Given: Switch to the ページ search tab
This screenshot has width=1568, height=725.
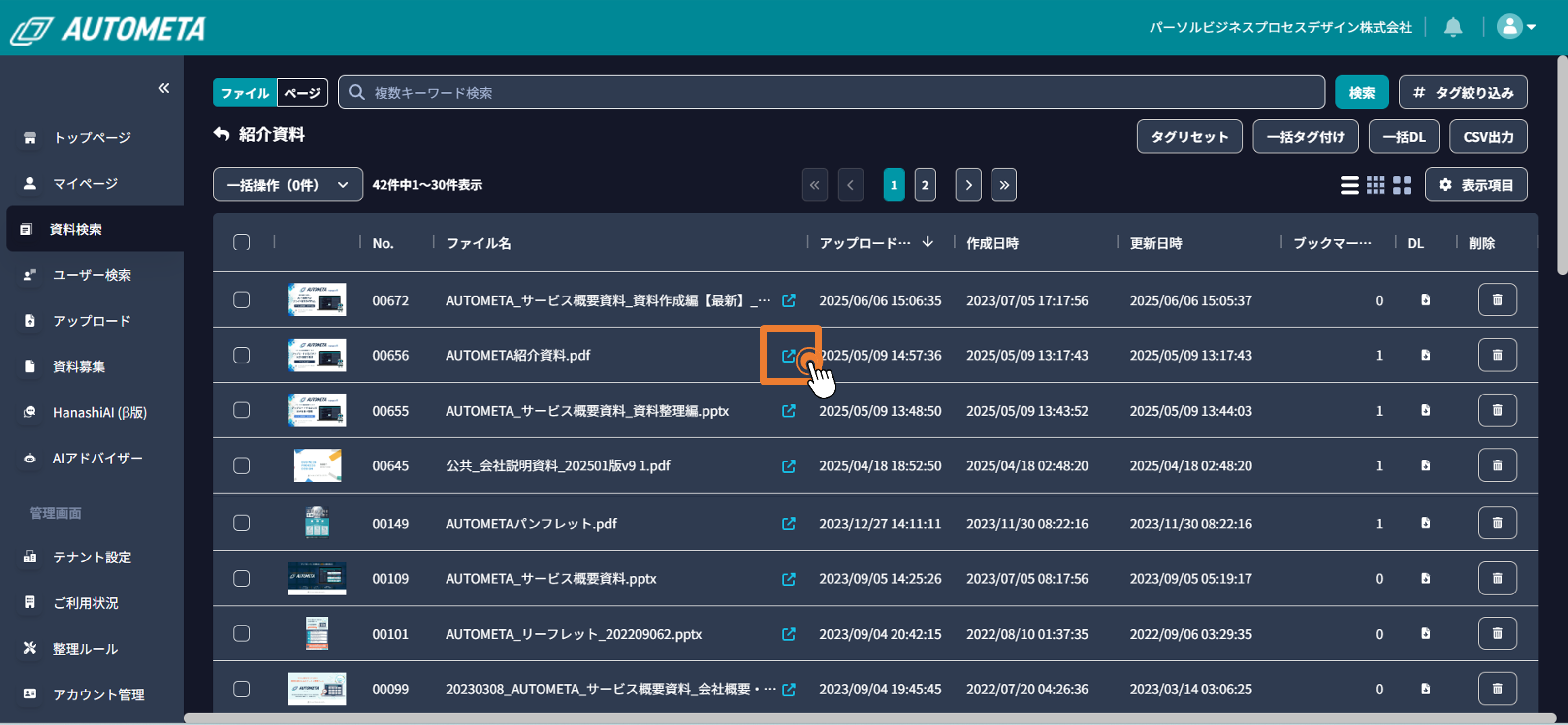Looking at the screenshot, I should click(302, 93).
